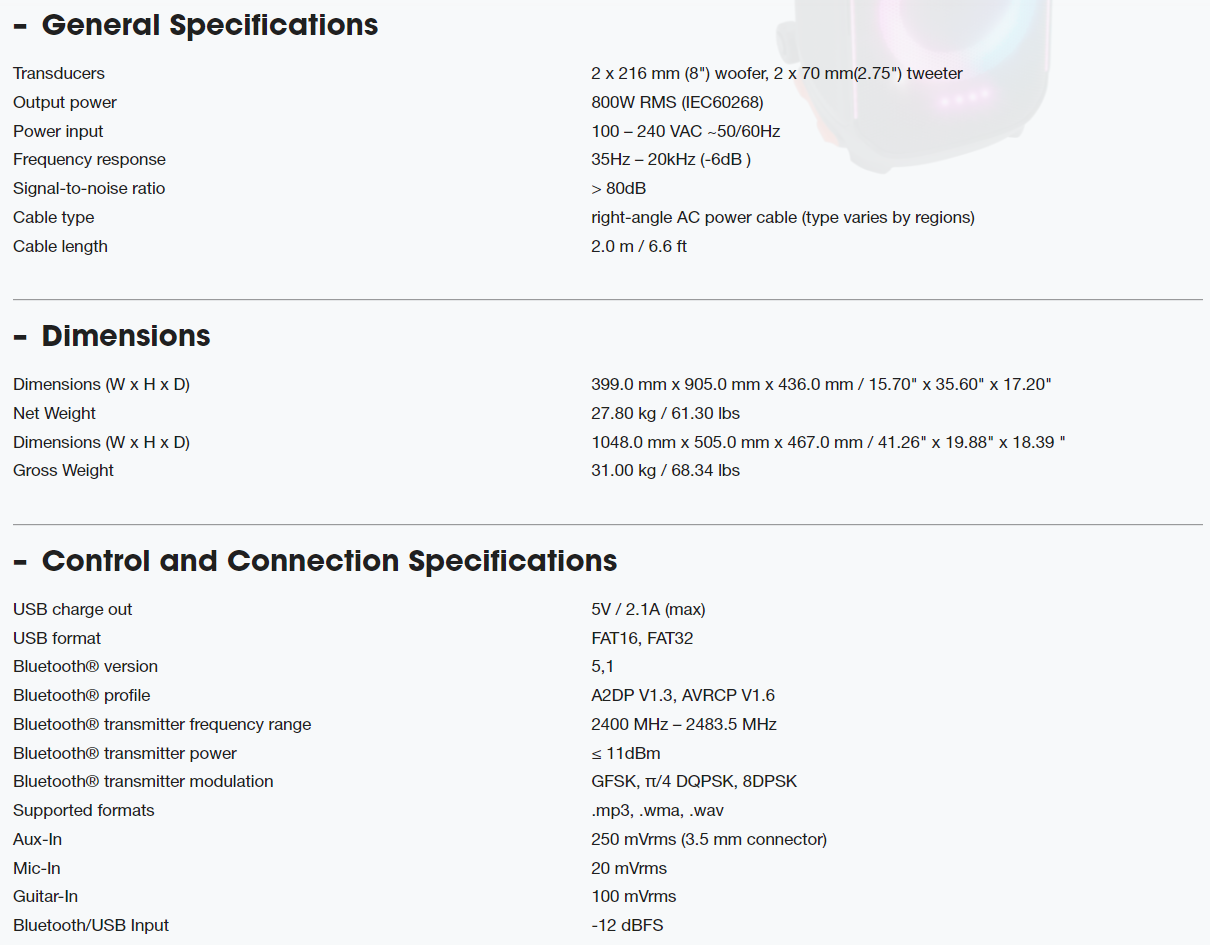This screenshot has width=1210, height=945.
Task: Collapse Control and Connection Specifications section
Action: coord(315,561)
